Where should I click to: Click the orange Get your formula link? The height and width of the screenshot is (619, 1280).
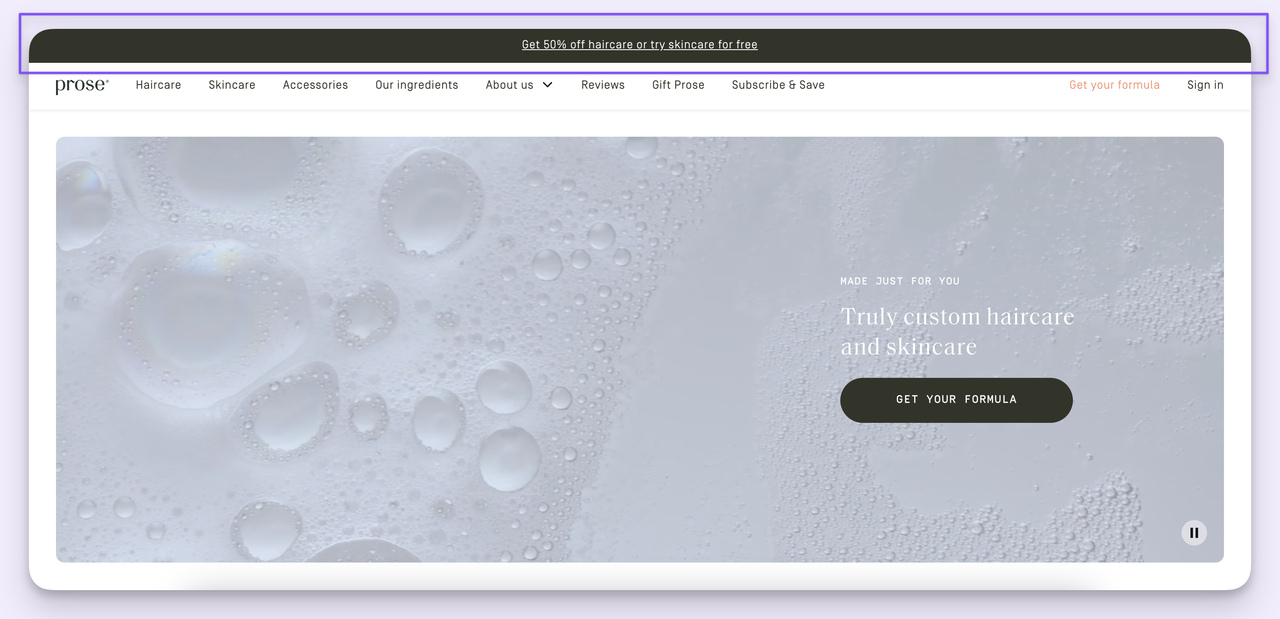click(1114, 85)
